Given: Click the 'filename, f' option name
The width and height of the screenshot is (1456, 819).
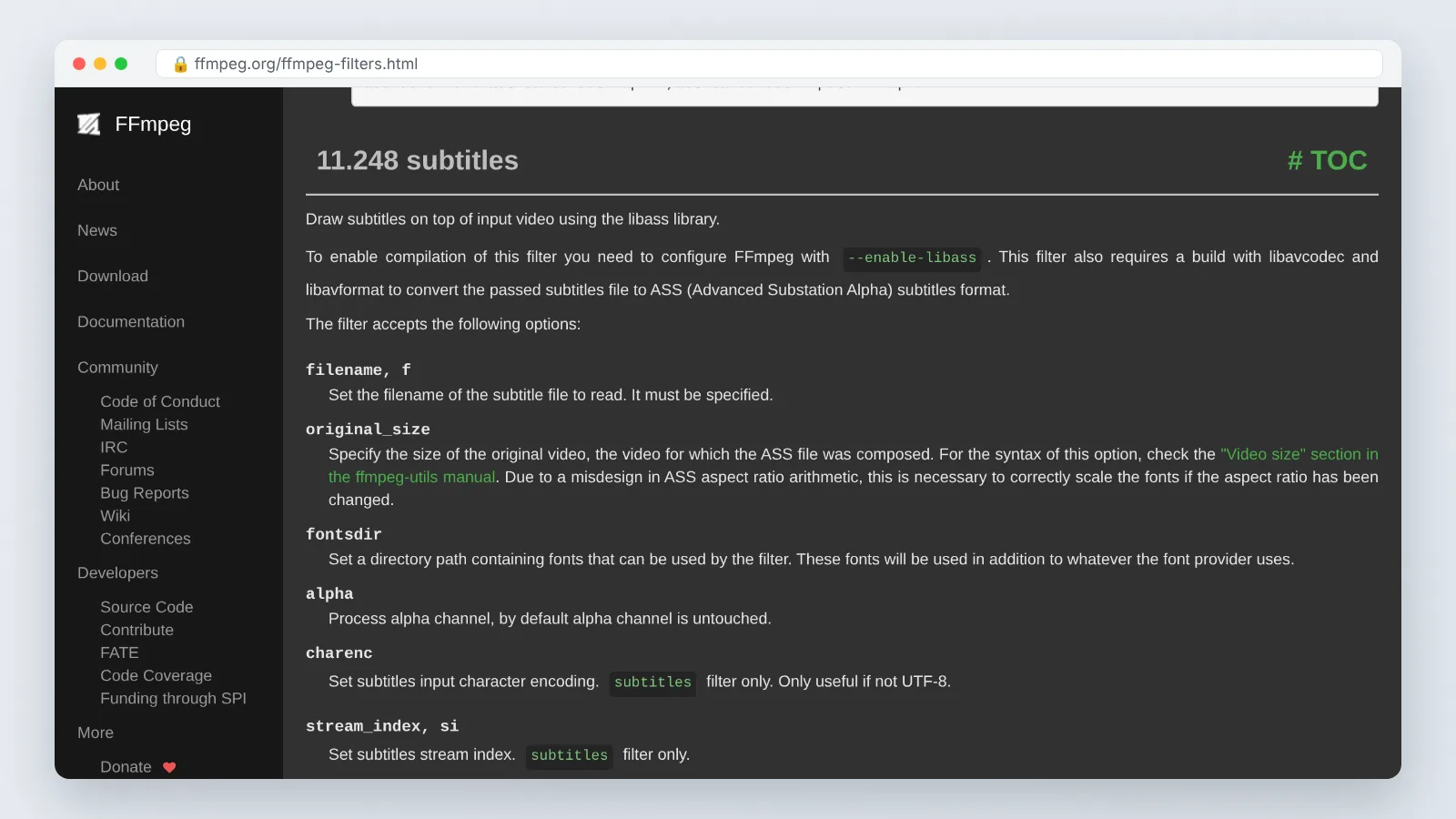Looking at the screenshot, I should tap(358, 369).
